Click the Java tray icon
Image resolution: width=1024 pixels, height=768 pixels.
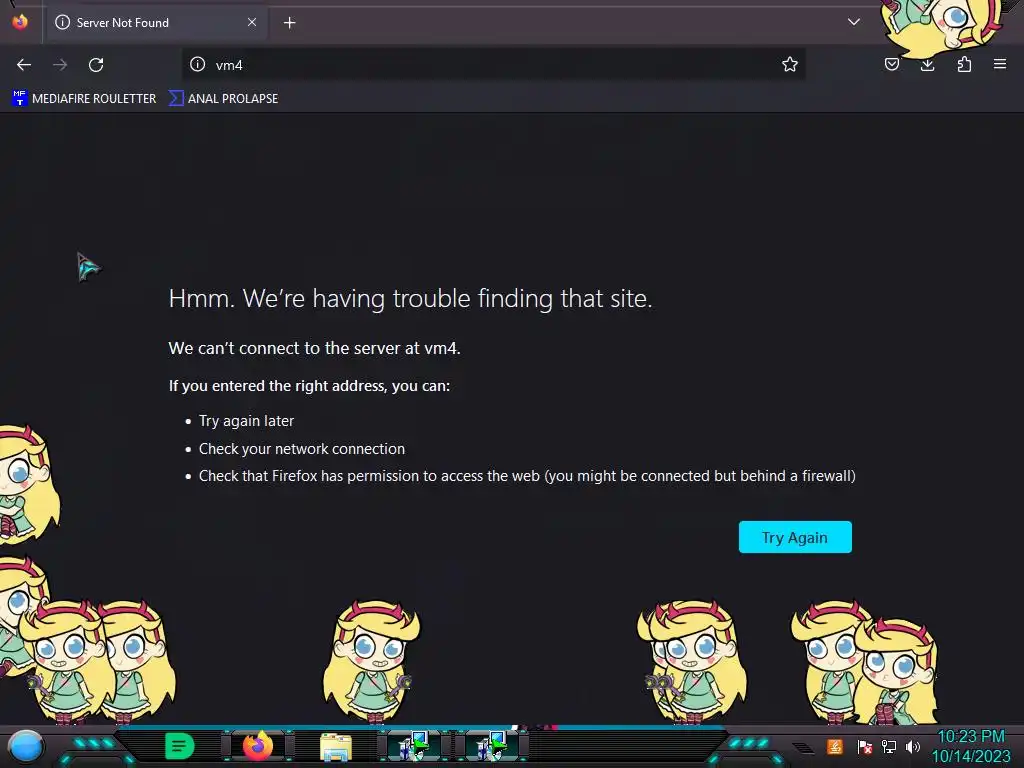835,746
